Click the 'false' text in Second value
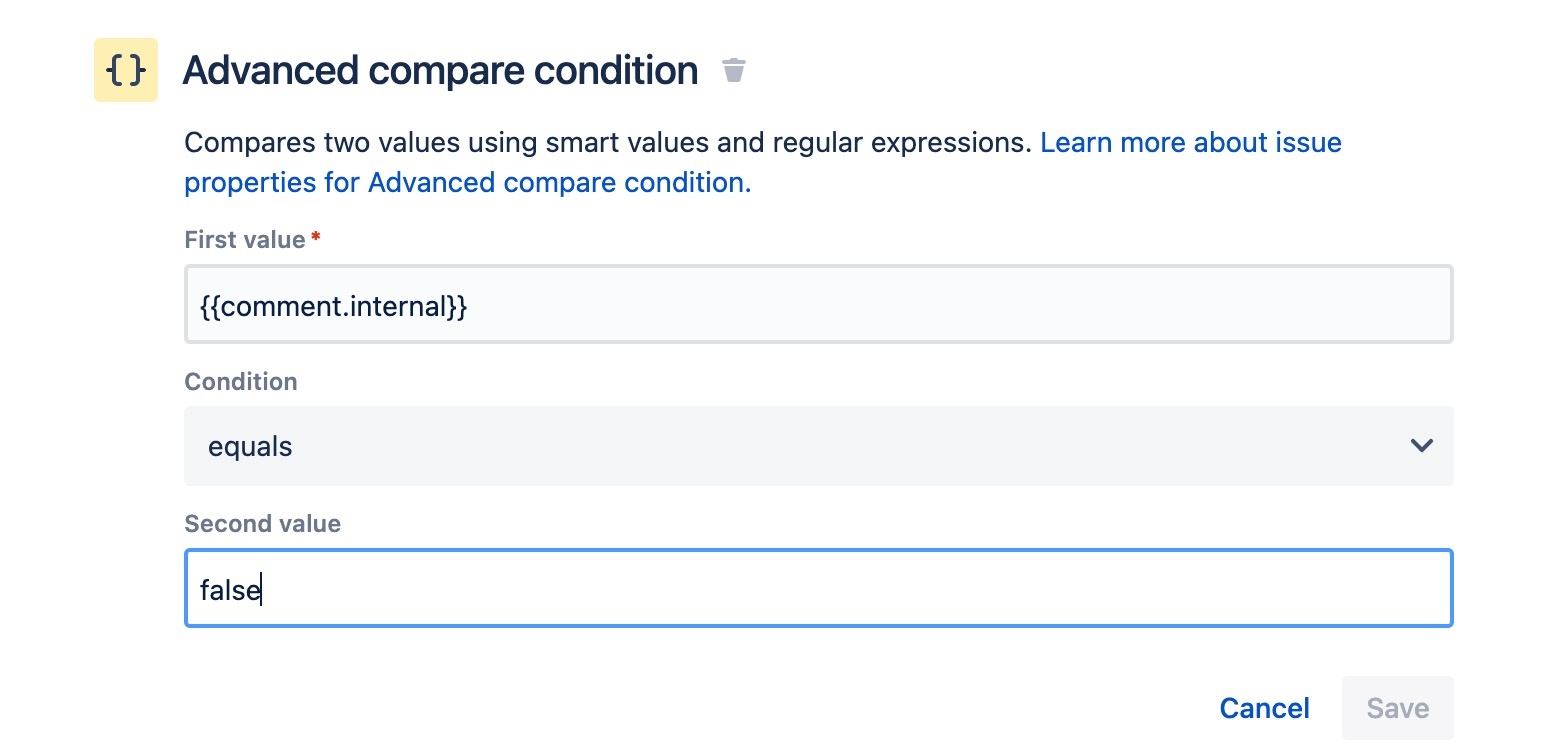 point(229,591)
